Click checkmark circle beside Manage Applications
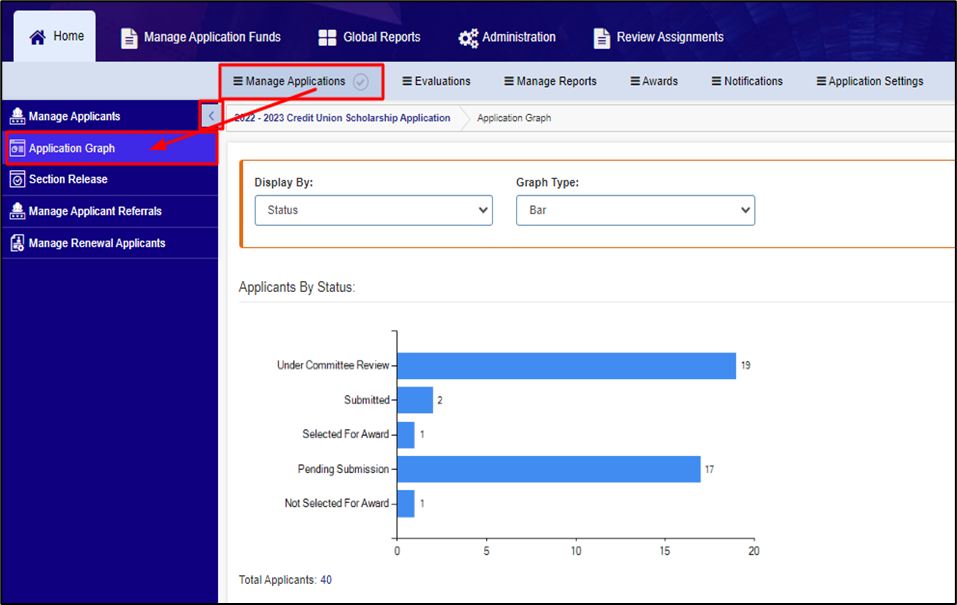This screenshot has height=605, width=957. [361, 81]
